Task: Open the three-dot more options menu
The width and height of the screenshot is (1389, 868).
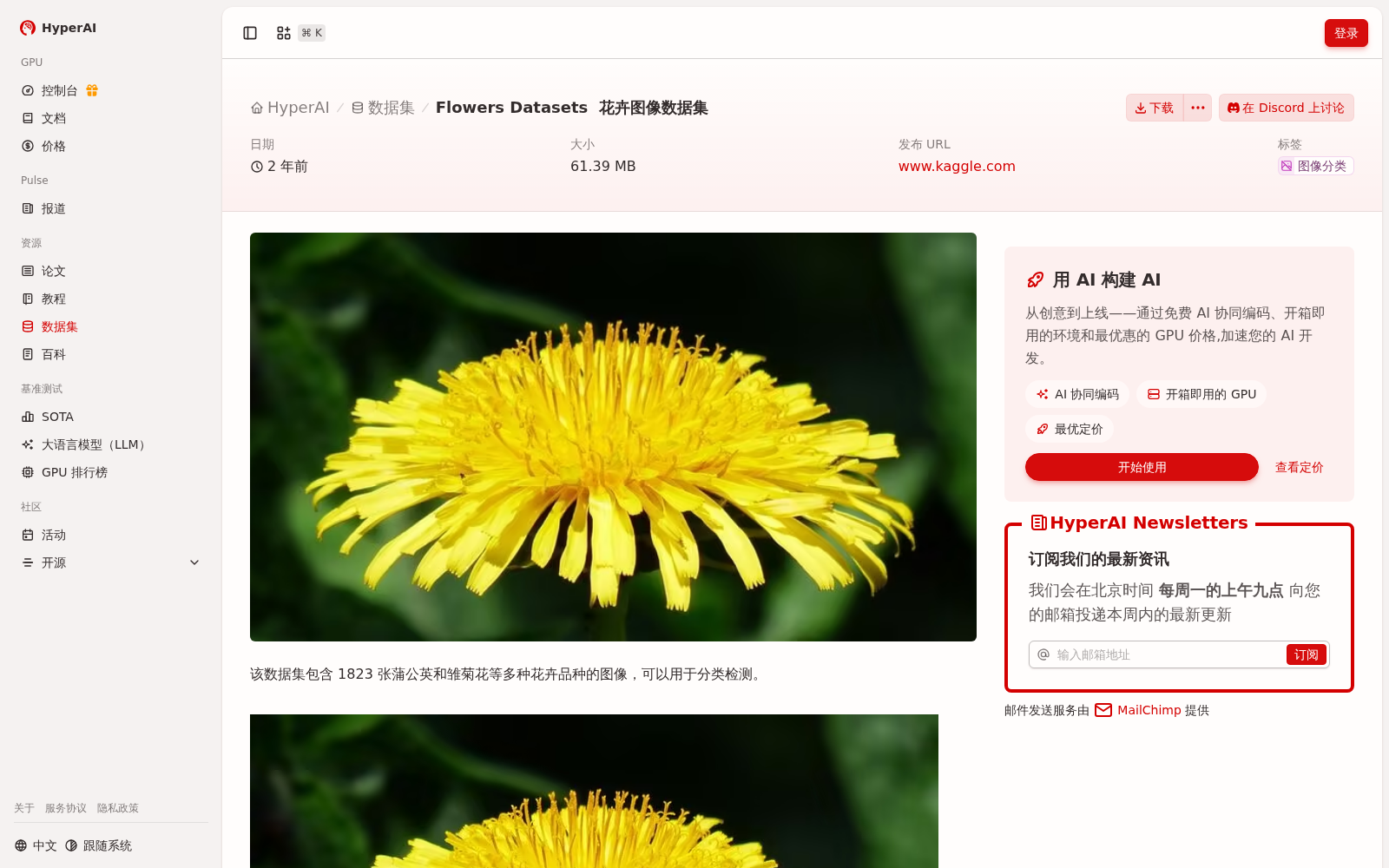Action: tap(1198, 108)
